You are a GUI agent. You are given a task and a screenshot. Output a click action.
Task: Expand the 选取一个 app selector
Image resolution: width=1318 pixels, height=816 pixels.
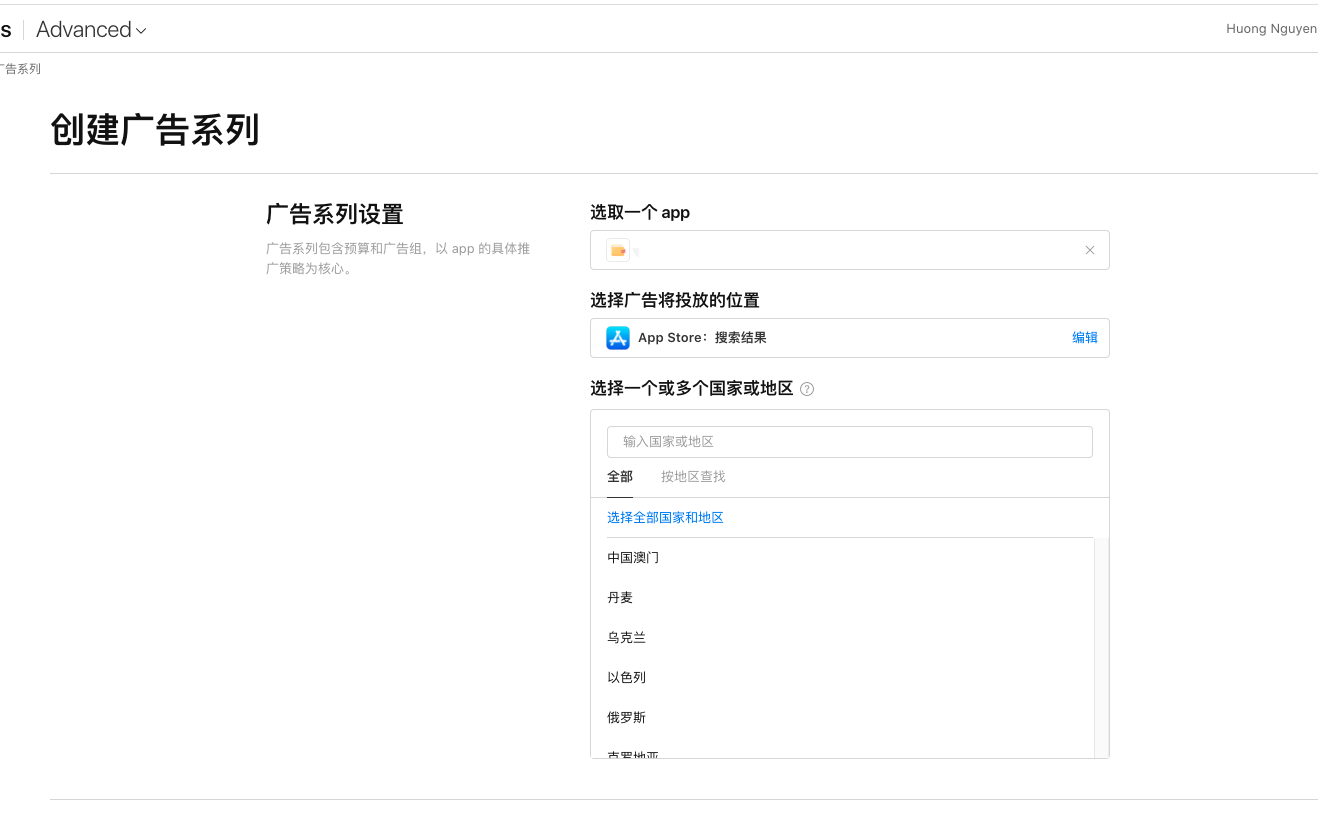pos(850,249)
